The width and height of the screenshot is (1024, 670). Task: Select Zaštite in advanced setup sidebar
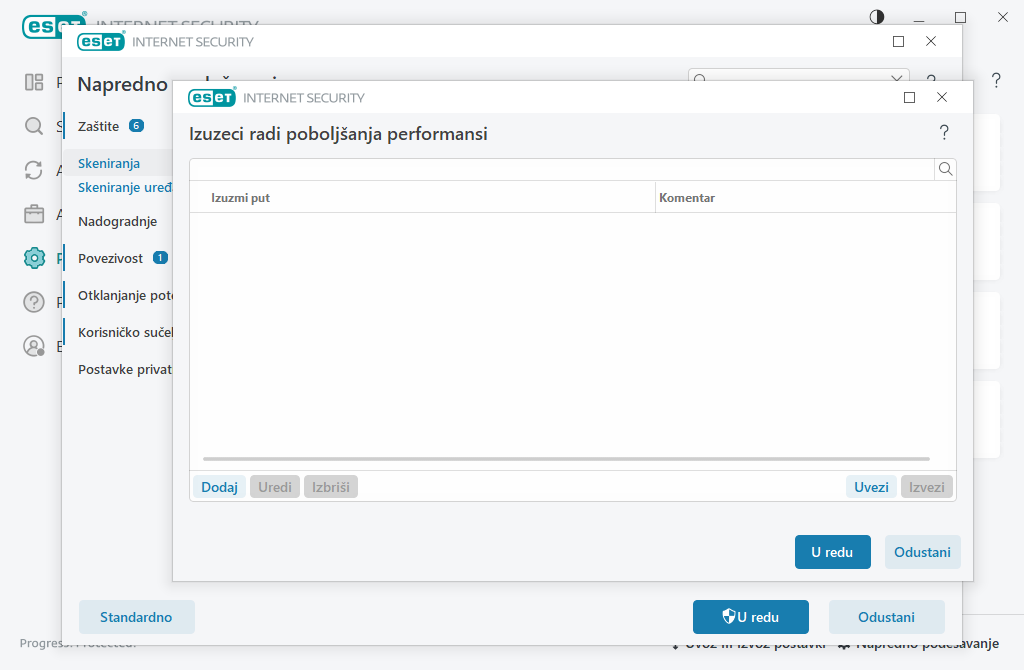99,126
